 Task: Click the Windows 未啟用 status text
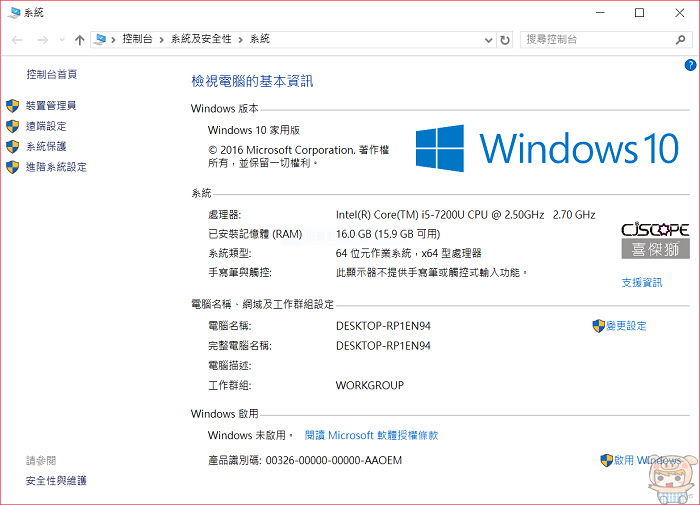point(250,435)
